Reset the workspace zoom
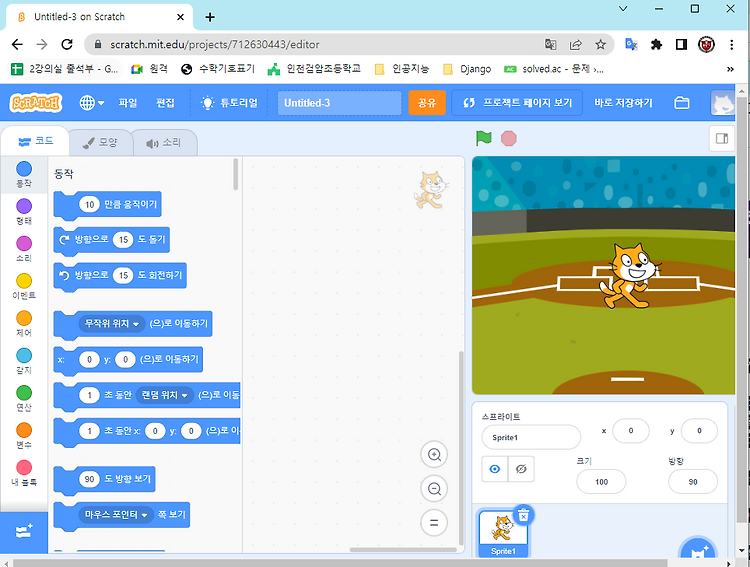Image resolution: width=750 pixels, height=567 pixels. pyautogui.click(x=434, y=523)
